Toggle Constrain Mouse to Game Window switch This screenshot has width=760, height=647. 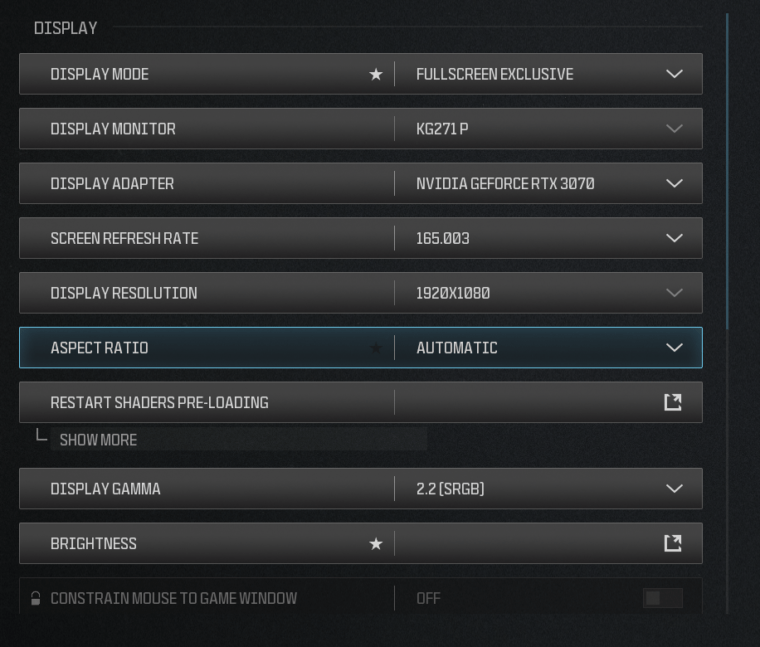point(662,598)
